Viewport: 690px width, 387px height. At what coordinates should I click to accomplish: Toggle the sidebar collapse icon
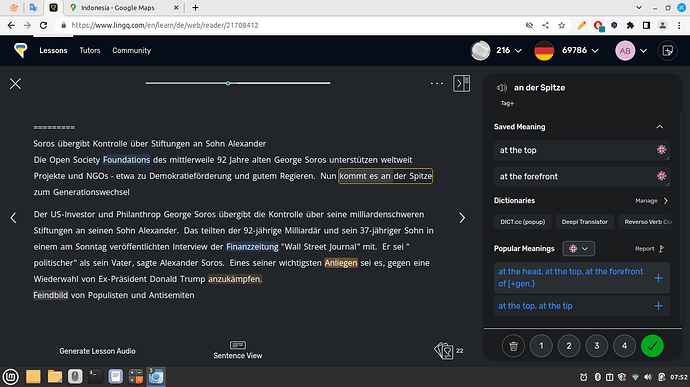click(461, 83)
